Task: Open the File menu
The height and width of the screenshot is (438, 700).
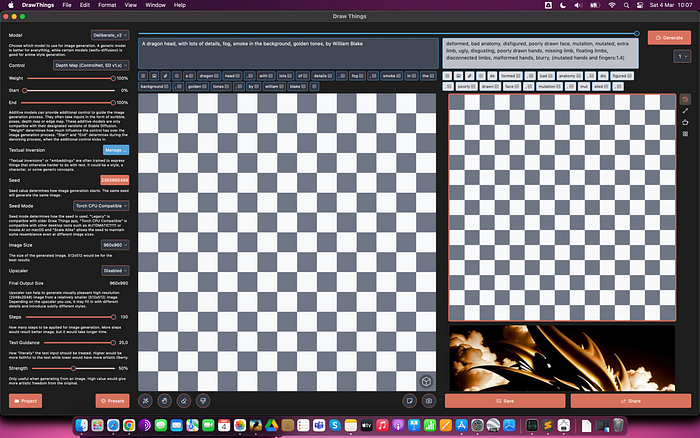Action: (x=67, y=5)
